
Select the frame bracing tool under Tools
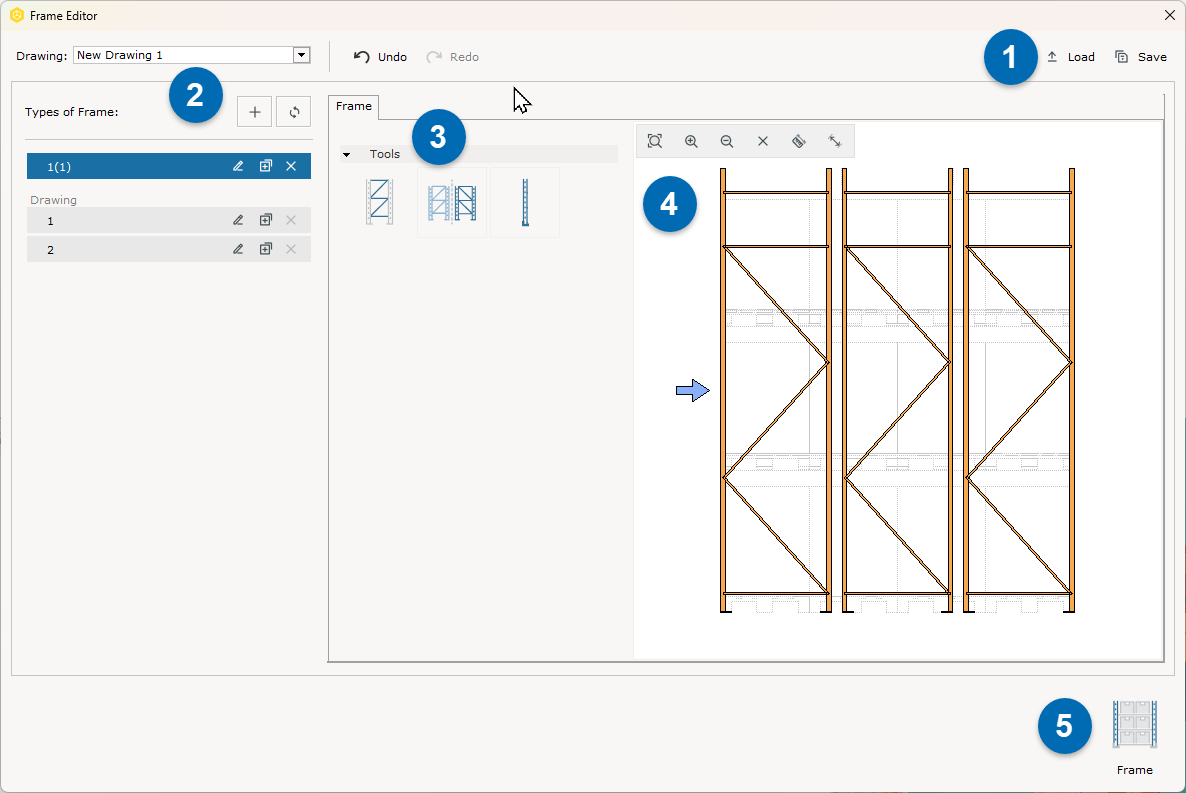(x=379, y=201)
